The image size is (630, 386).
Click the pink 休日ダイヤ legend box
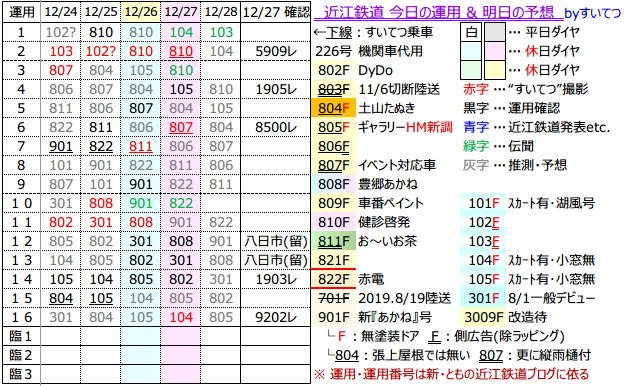click(495, 51)
